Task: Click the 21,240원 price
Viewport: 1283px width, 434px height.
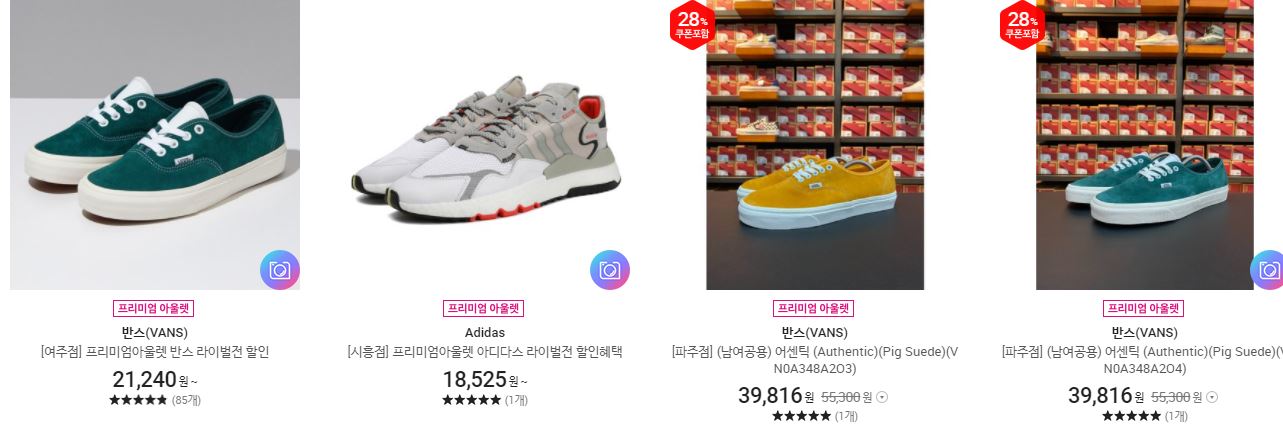Action: [155, 380]
